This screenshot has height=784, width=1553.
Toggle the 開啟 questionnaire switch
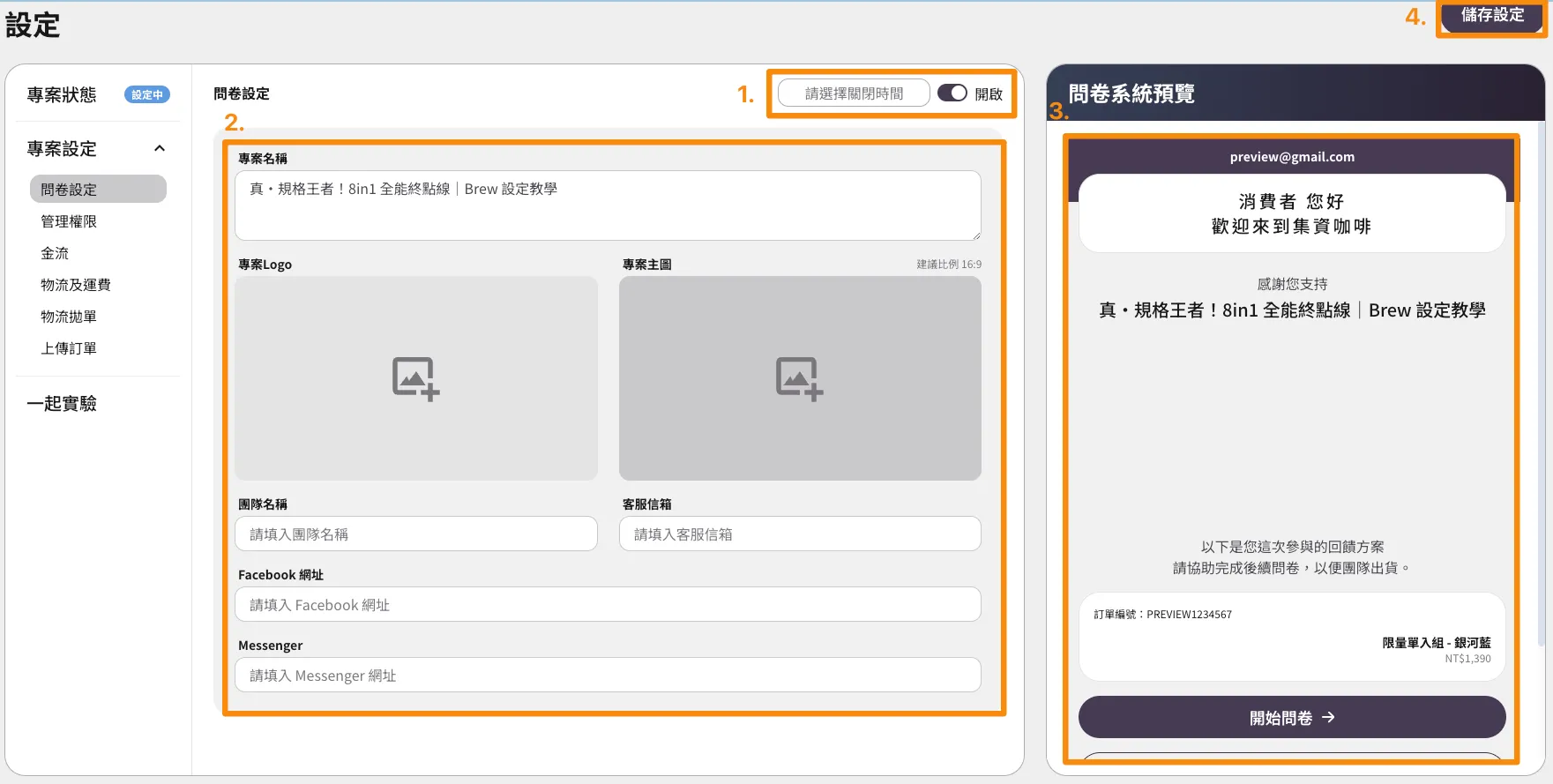(x=952, y=93)
